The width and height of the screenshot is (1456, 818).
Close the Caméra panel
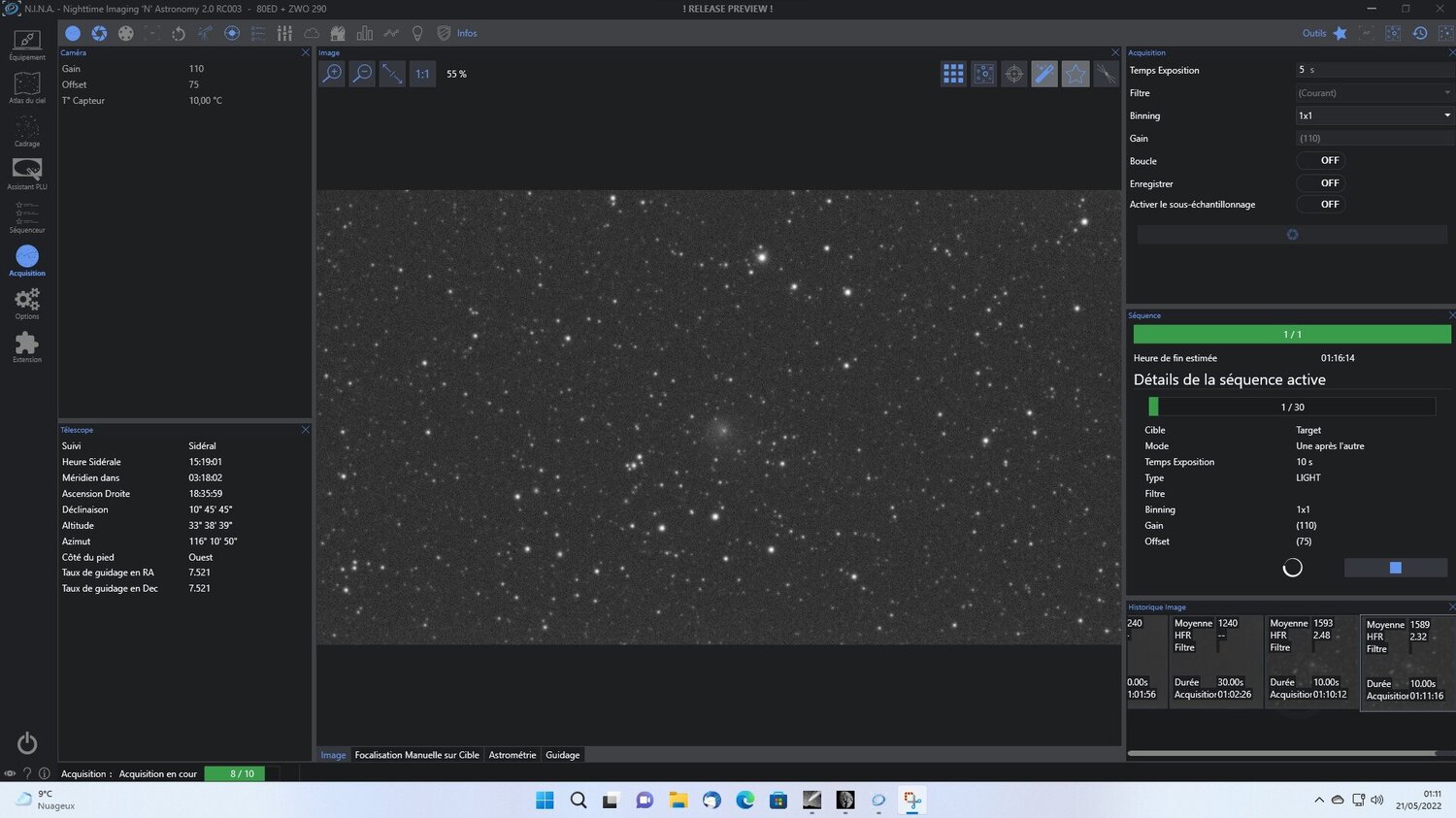click(306, 52)
